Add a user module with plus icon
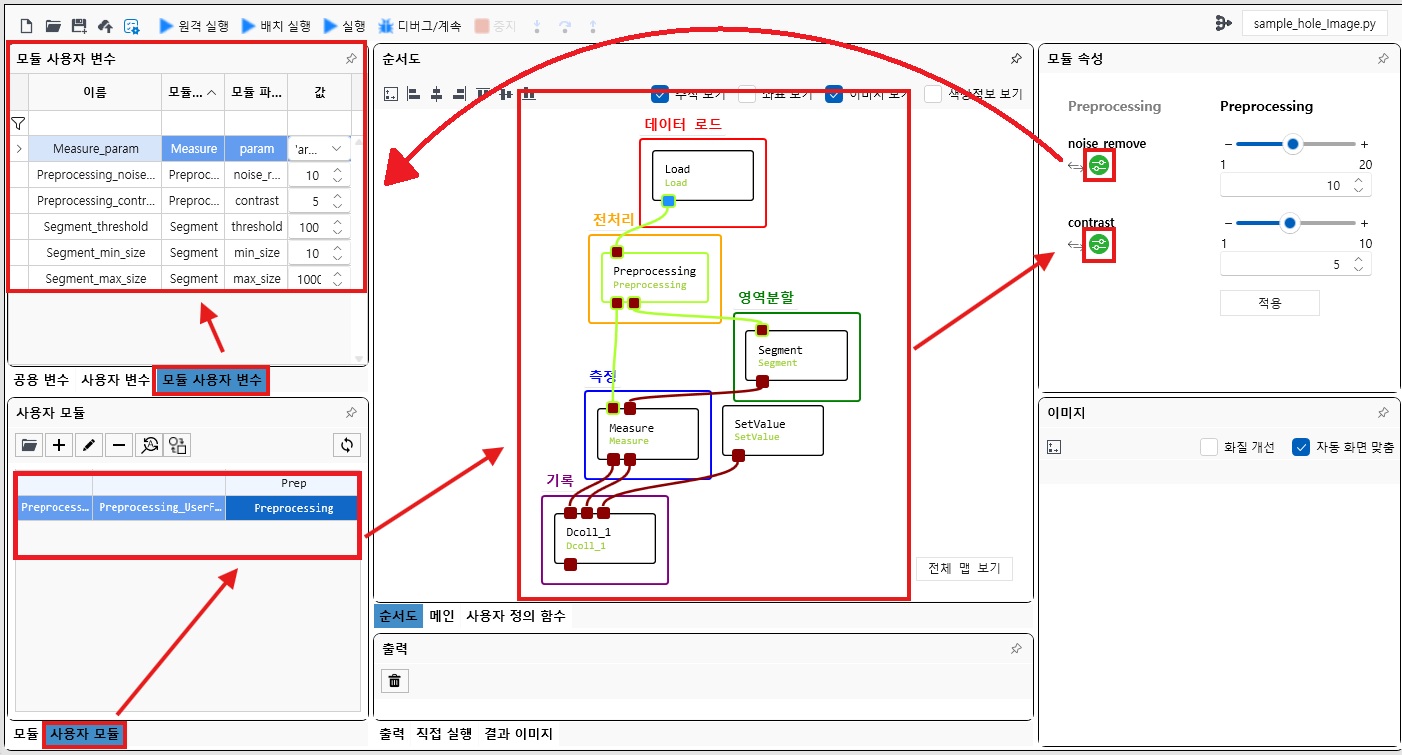 tap(60, 445)
